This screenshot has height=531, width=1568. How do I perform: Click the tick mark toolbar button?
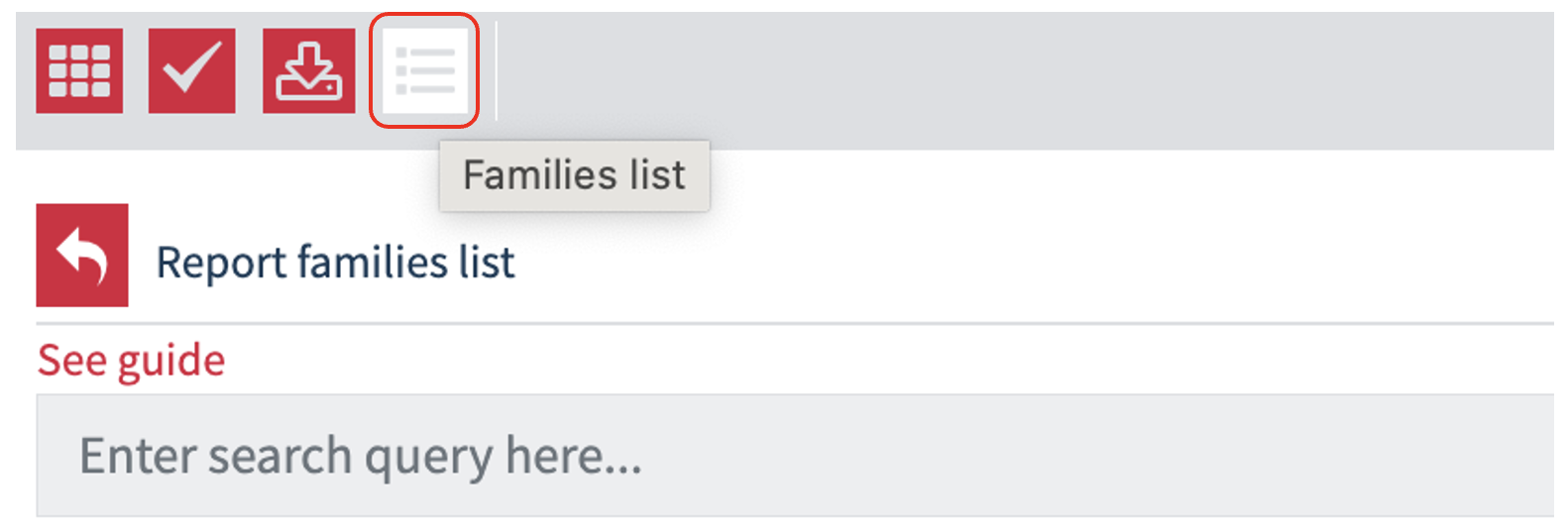[192, 70]
